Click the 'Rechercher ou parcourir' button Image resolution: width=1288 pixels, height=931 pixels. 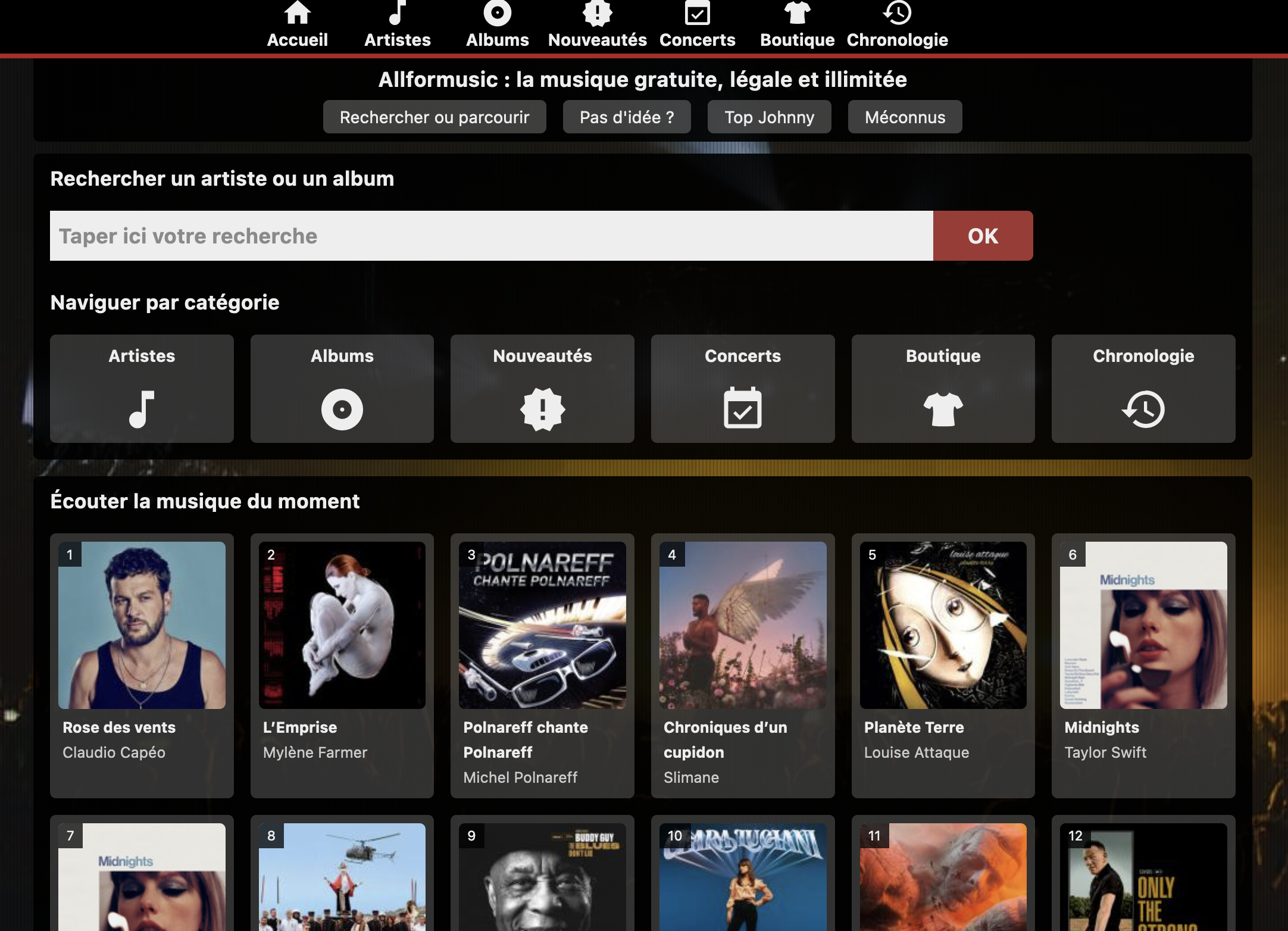pyautogui.click(x=434, y=117)
